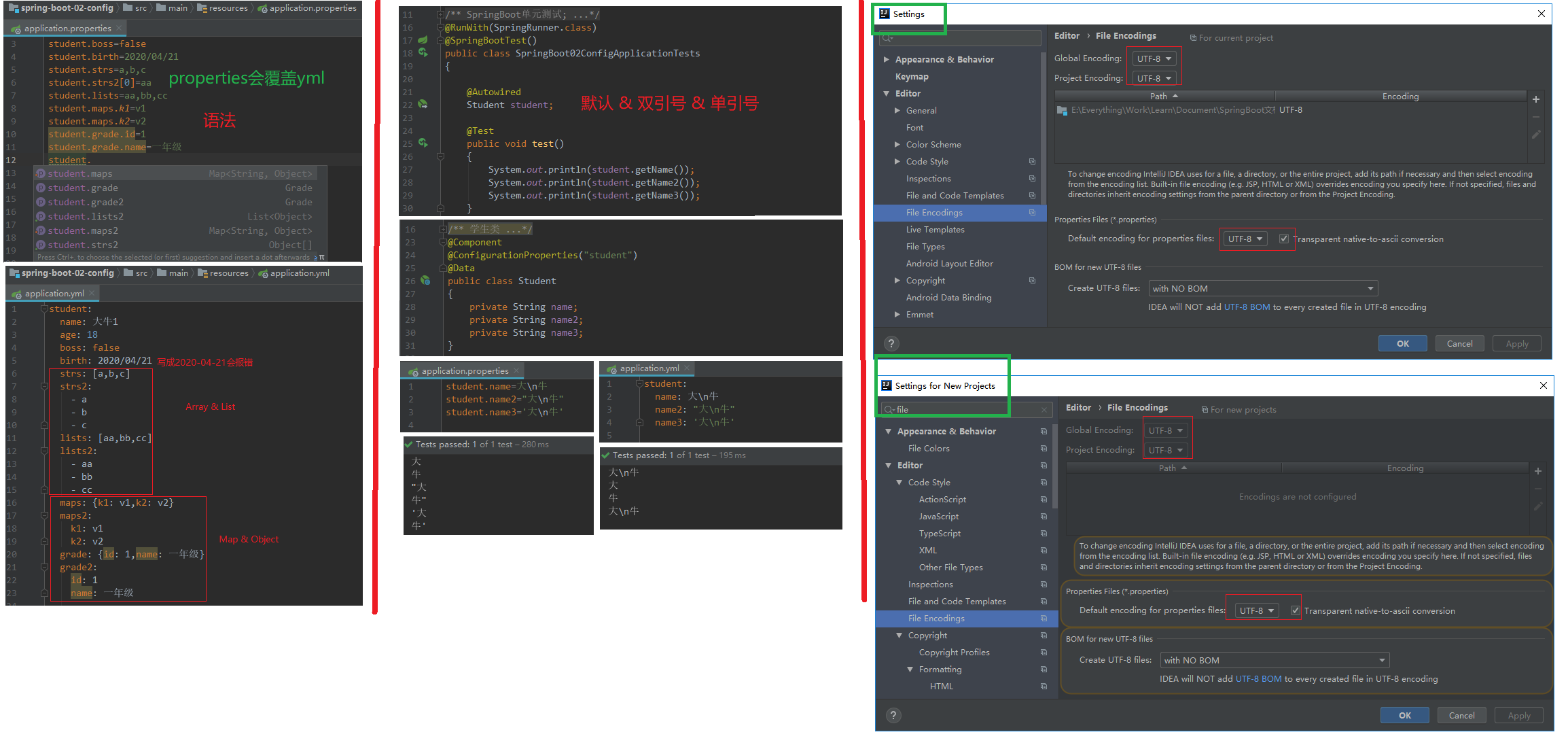The width and height of the screenshot is (1568, 745).
Task: Expand Appearance & Behavior in Settings tree
Action: tap(886, 60)
